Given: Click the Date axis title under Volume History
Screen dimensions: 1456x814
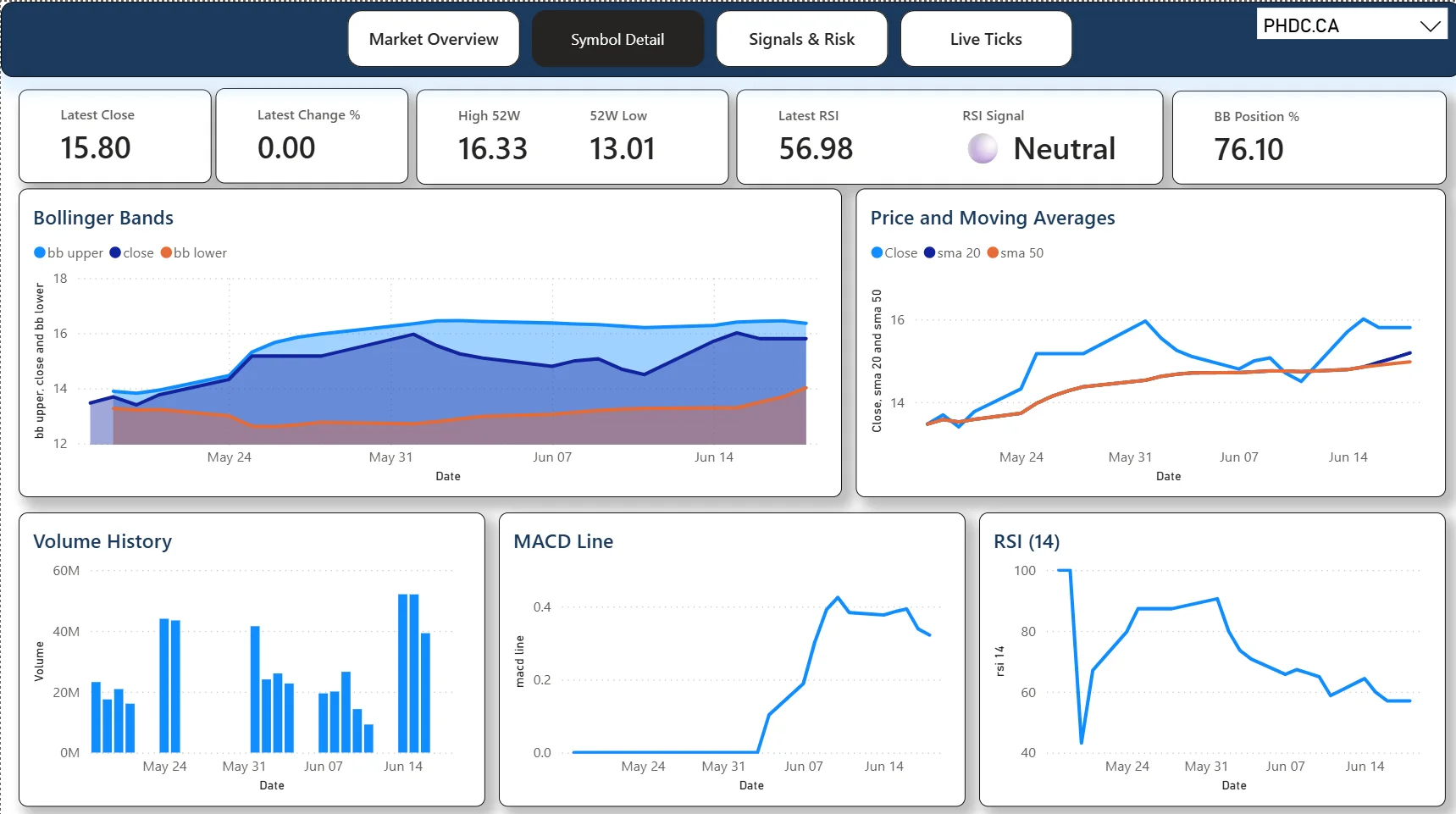Looking at the screenshot, I should click(x=272, y=785).
